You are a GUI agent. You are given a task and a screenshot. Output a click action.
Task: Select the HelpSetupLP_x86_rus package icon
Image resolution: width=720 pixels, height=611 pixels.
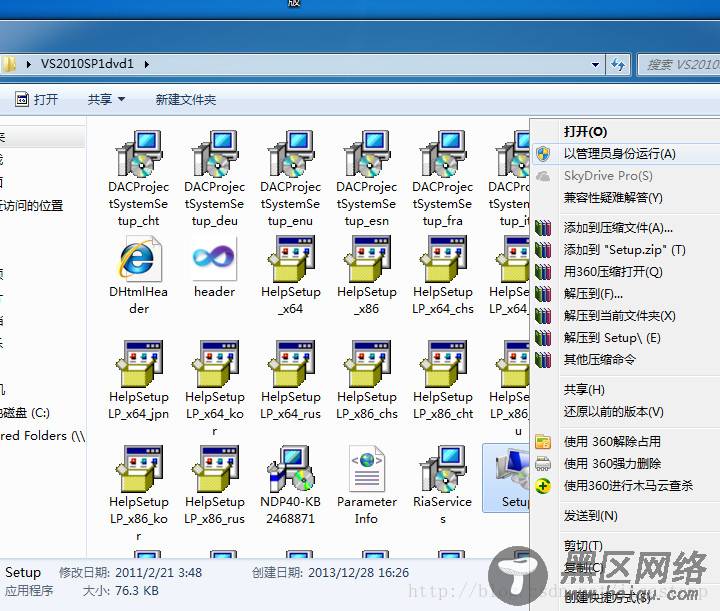pos(214,469)
